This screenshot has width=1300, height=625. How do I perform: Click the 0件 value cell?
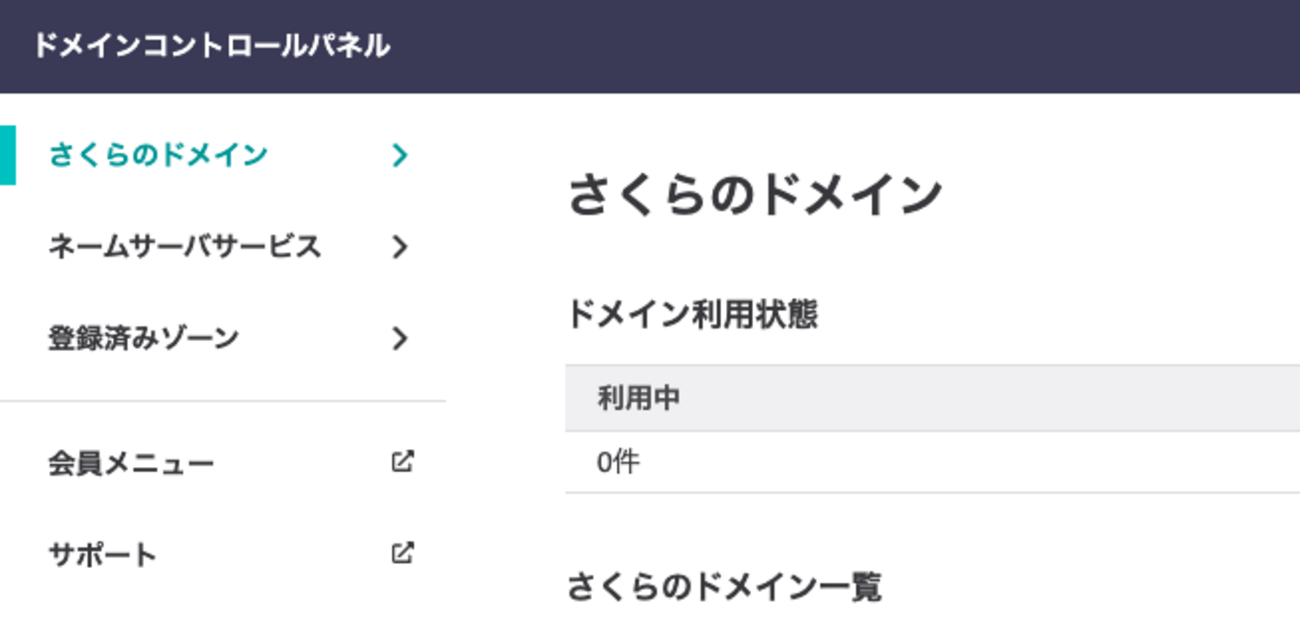932,462
